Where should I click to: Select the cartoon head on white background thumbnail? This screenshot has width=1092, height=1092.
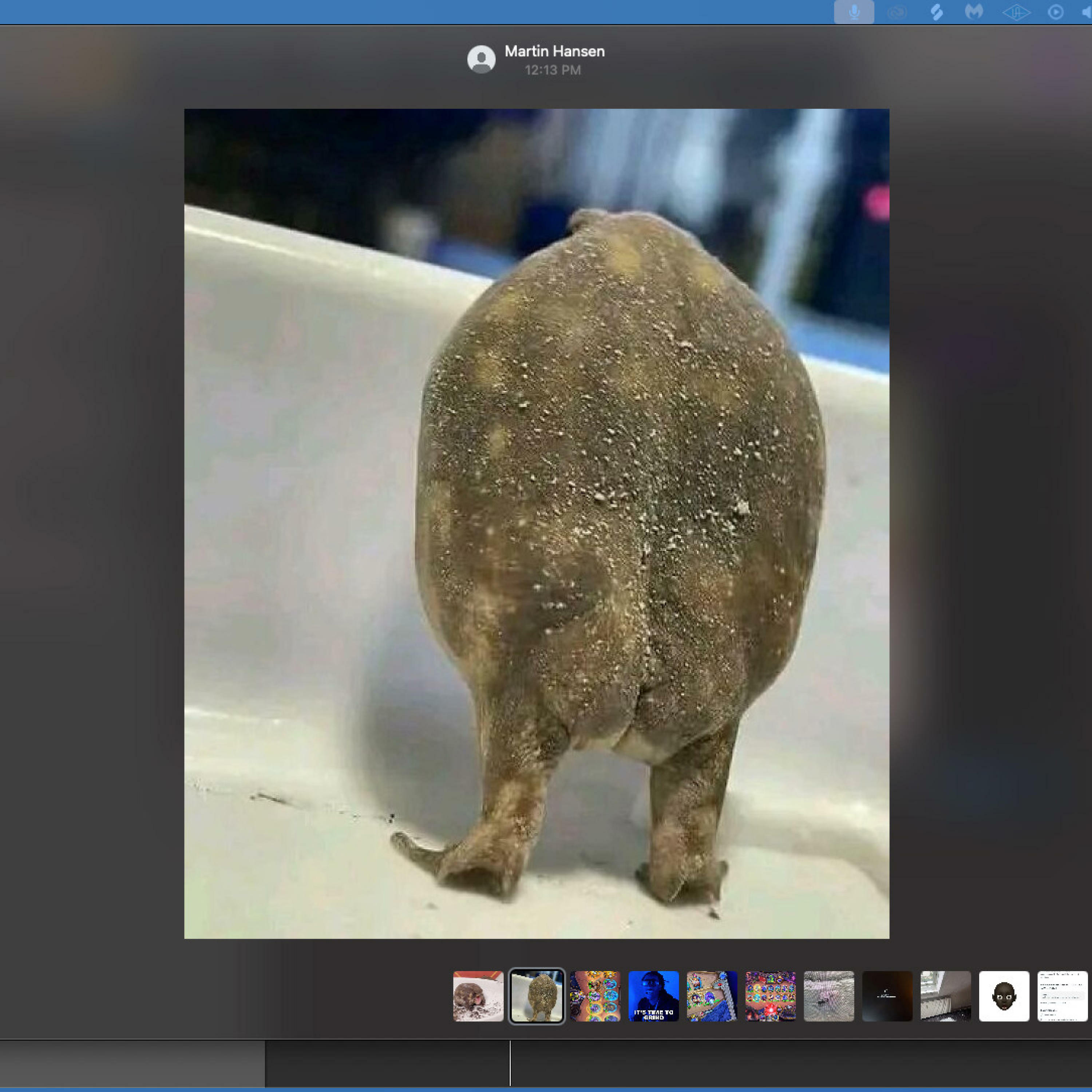tap(1004, 996)
